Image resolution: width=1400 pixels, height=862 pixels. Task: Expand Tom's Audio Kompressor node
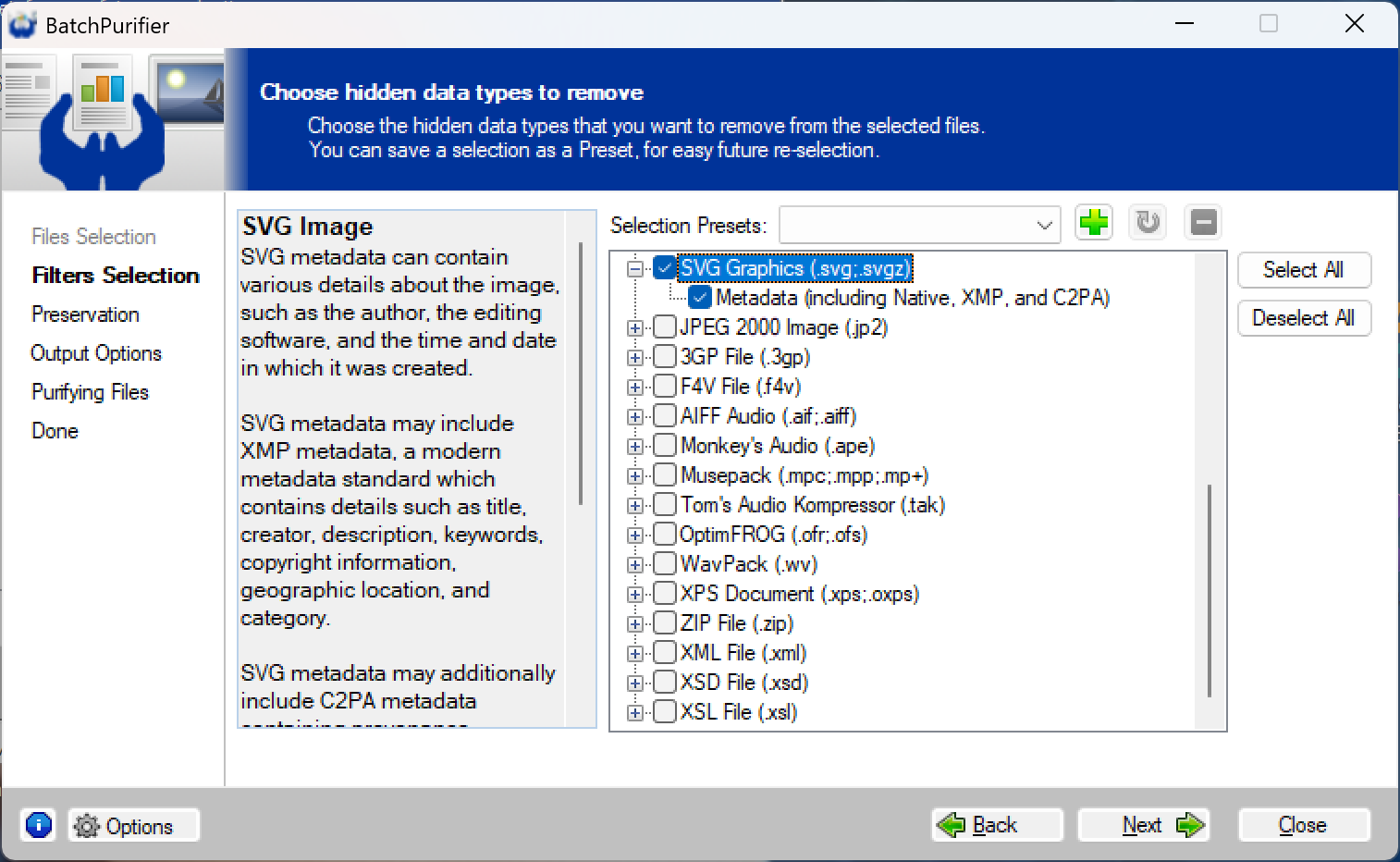coord(635,506)
